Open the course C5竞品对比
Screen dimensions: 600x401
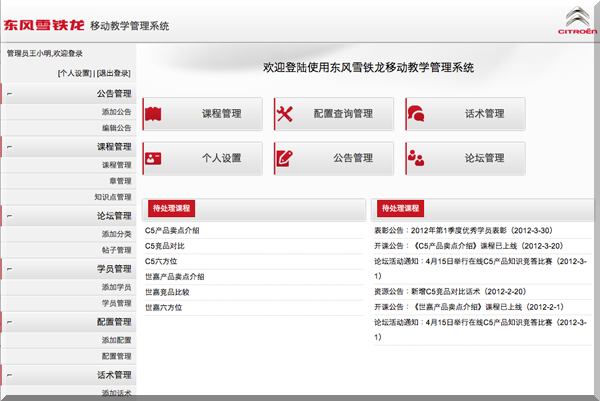pos(165,246)
